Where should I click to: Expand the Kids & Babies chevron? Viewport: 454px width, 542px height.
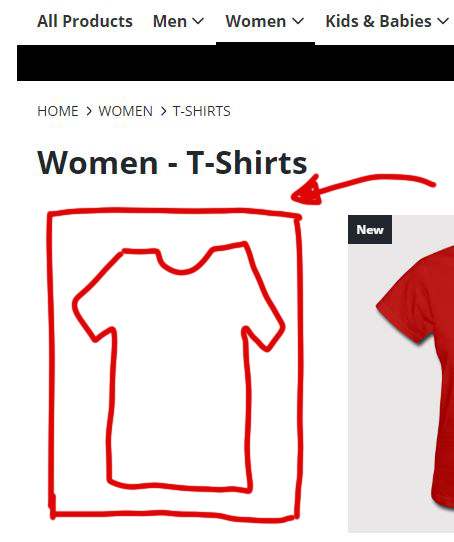click(x=443, y=21)
